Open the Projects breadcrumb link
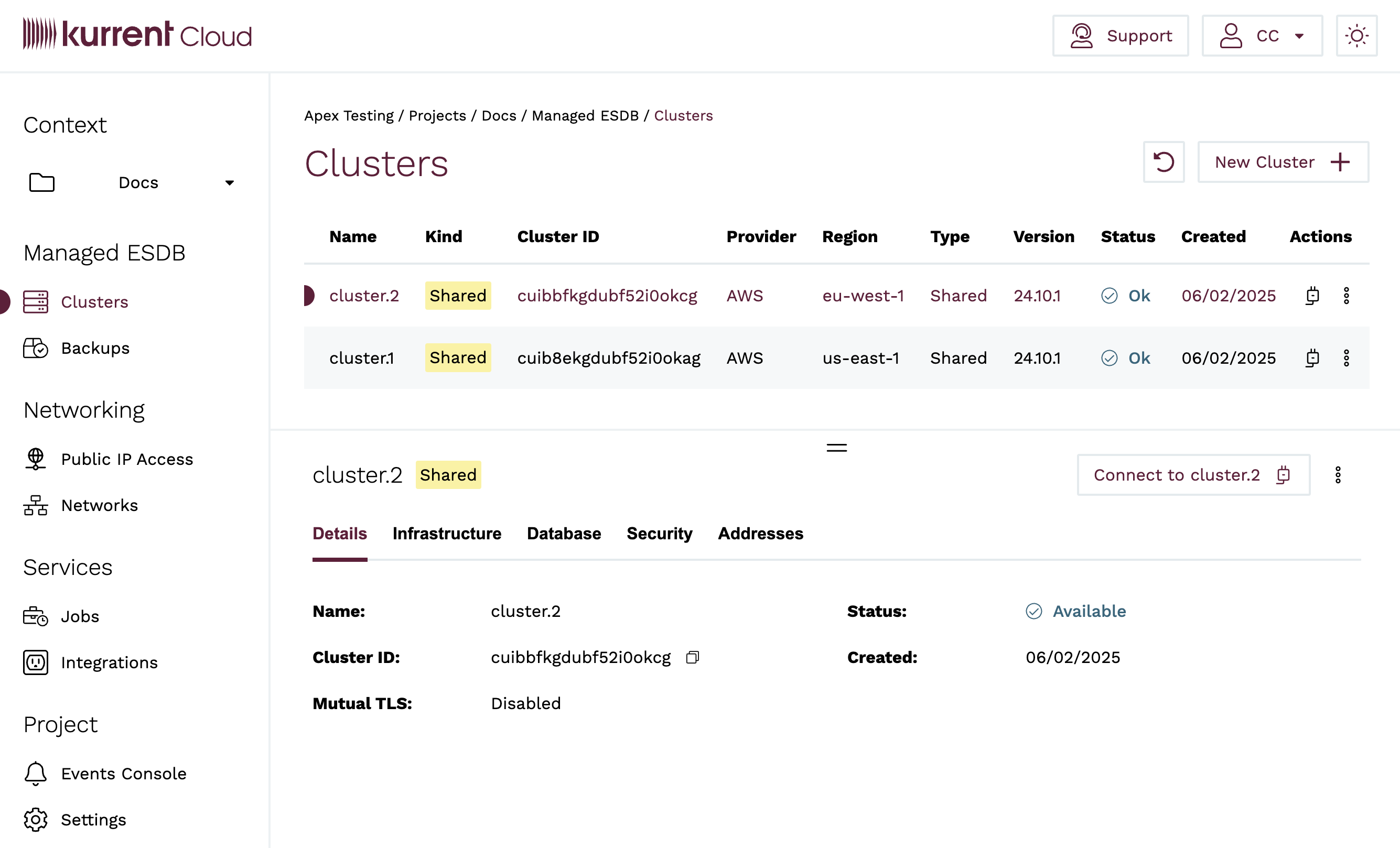 point(437,115)
